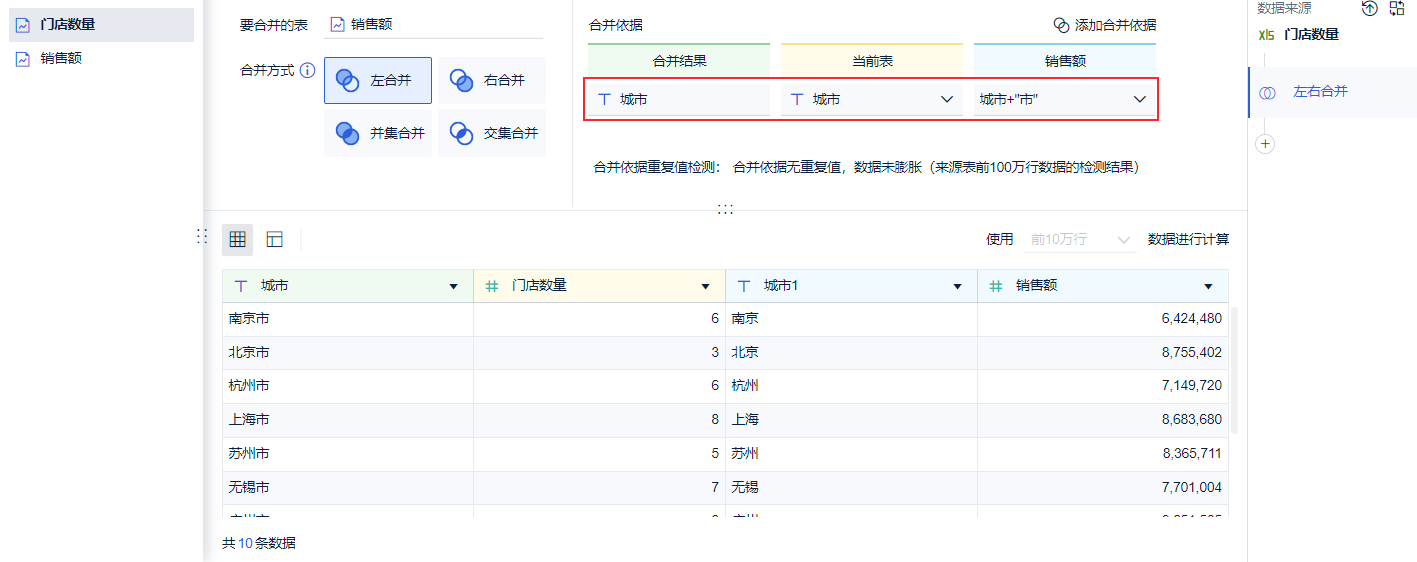The width and height of the screenshot is (1417, 562).
Task: Click the plus icon to add a step
Action: (1265, 144)
